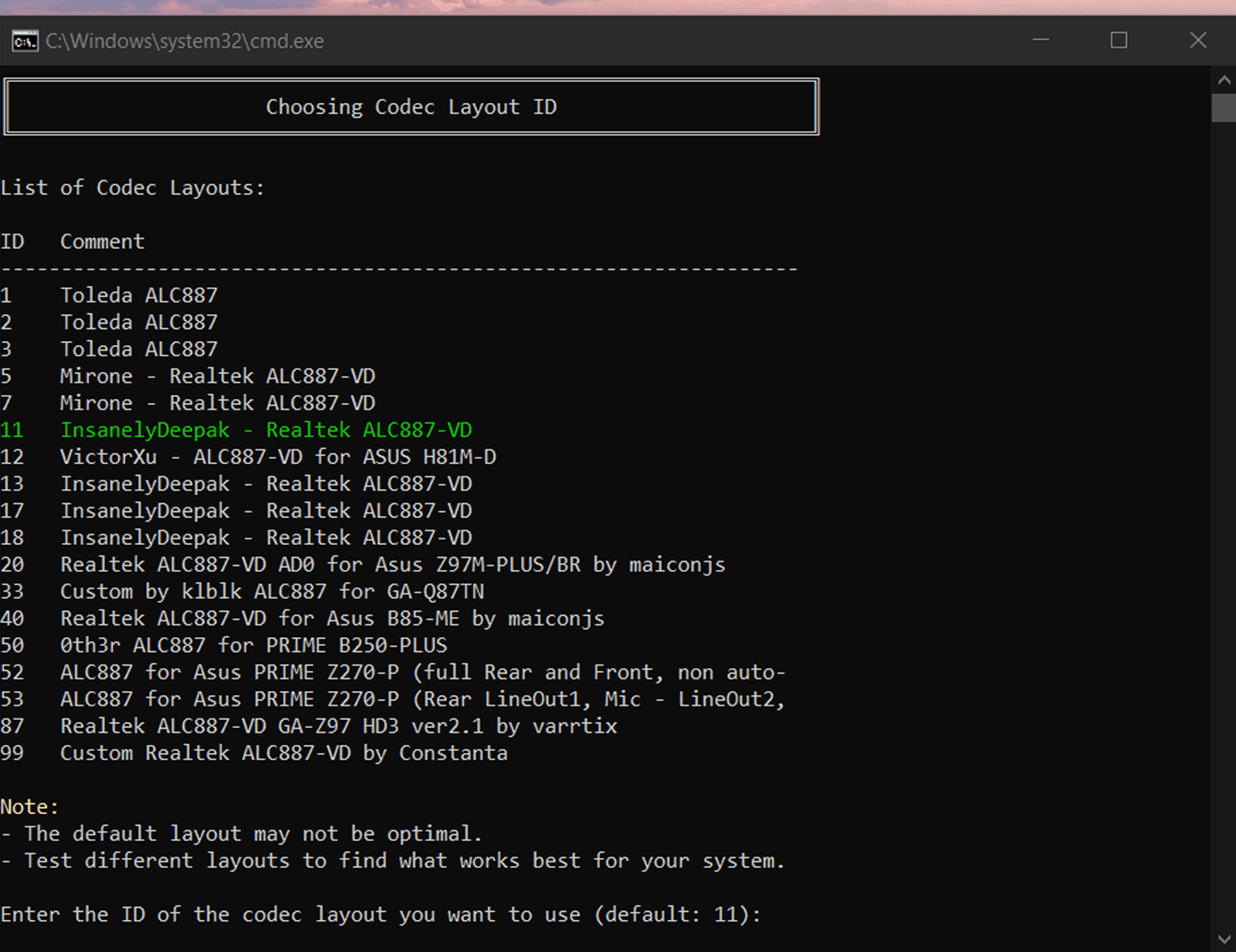Click the 'Asus B85-ME by maiconjs' row

pos(303,618)
